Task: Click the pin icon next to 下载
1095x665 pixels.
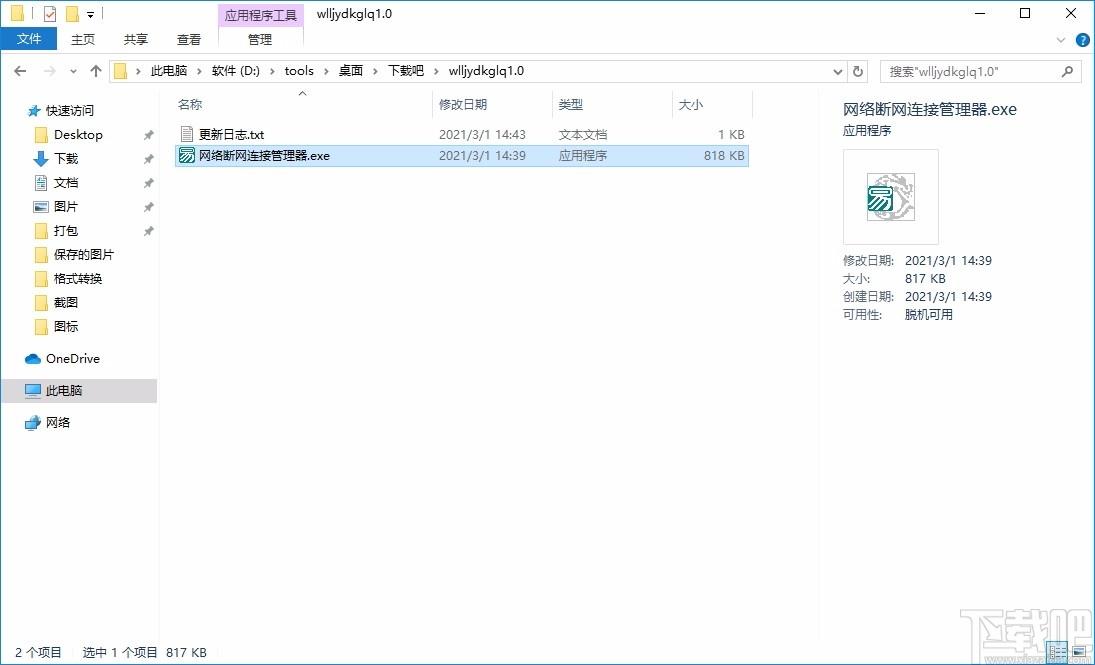Action: coord(148,159)
